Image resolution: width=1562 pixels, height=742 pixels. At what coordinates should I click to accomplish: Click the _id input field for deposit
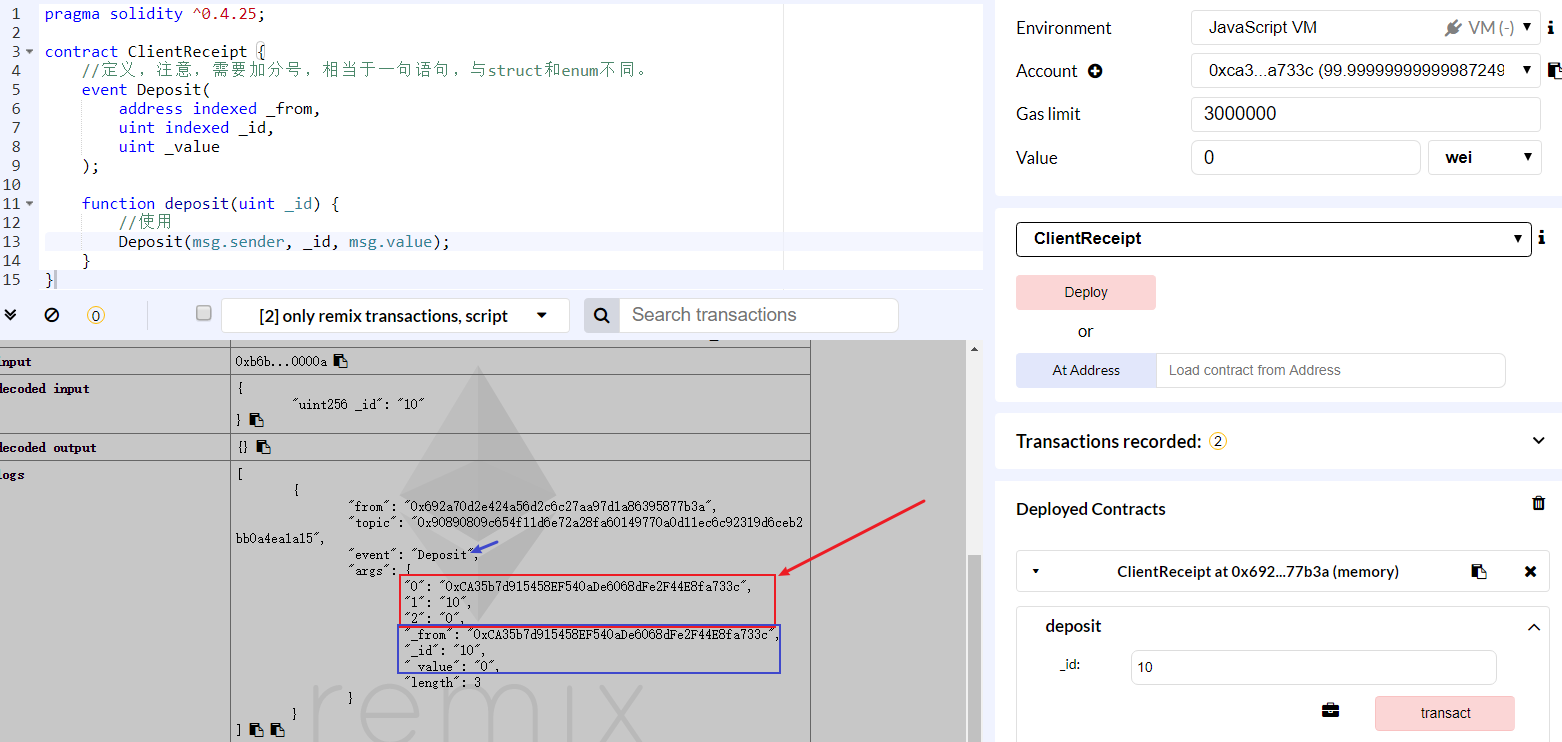click(1313, 667)
